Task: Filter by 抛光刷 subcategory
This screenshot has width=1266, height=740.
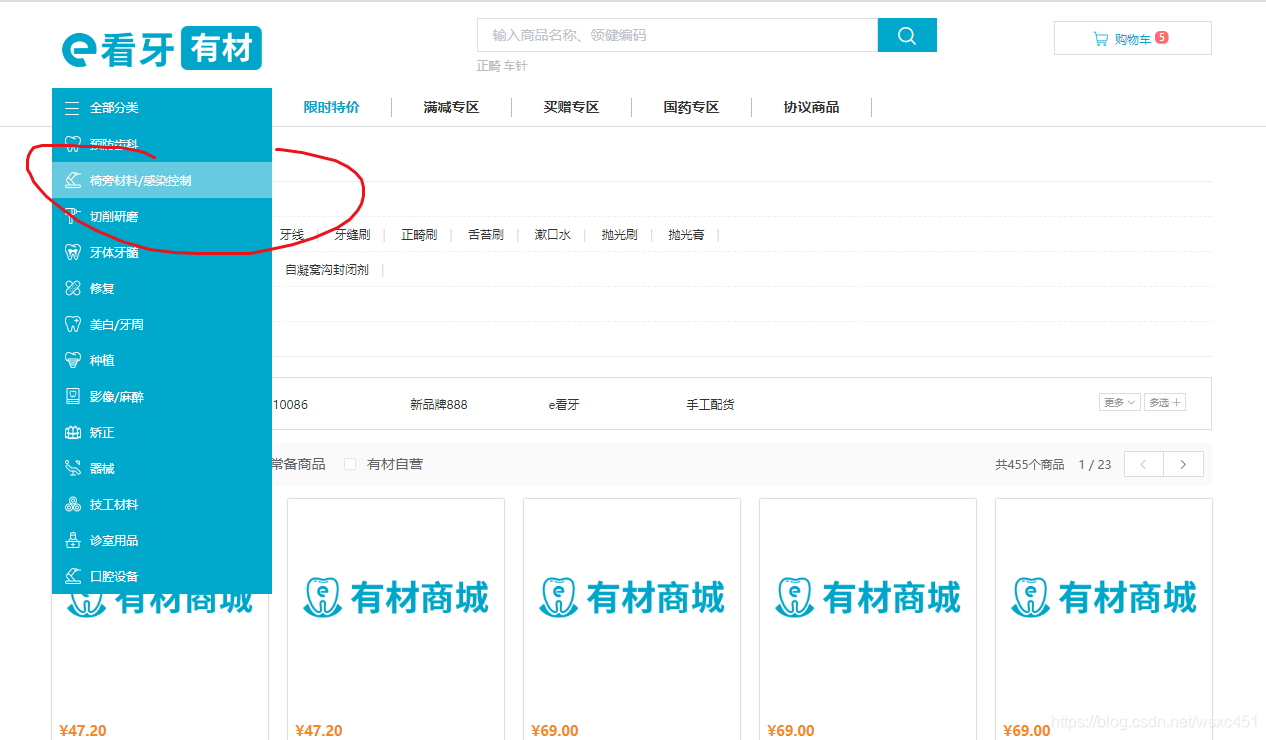Action: click(619, 234)
